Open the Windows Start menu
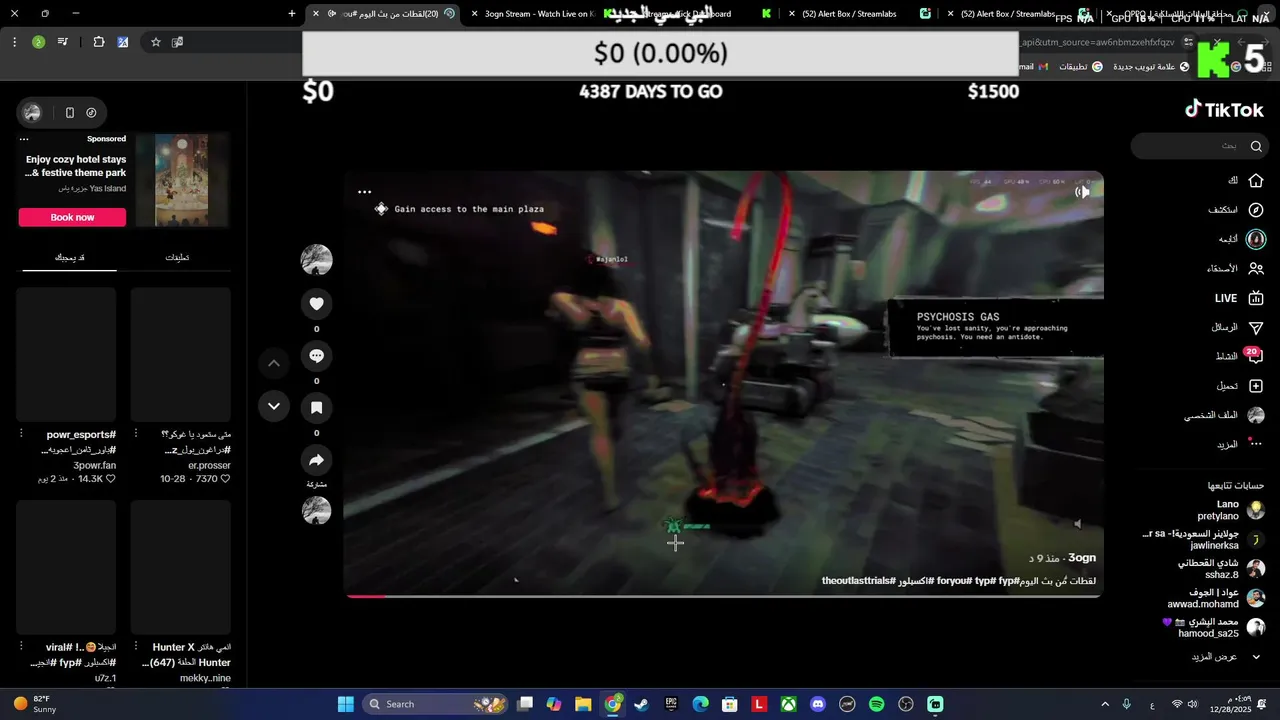The image size is (1280, 720). tap(346, 704)
